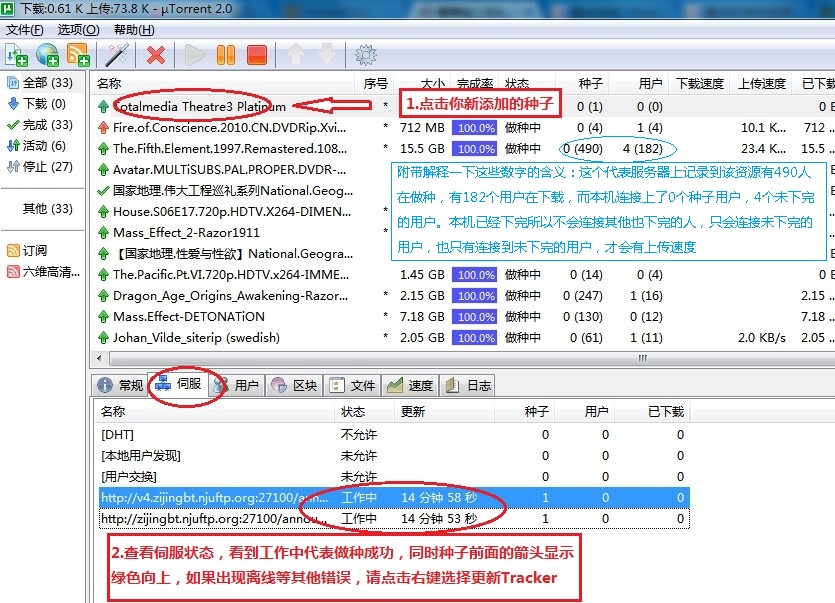The image size is (835, 603).
Task: Sort the torrent list by the 状态 column header
Action: tap(517, 84)
